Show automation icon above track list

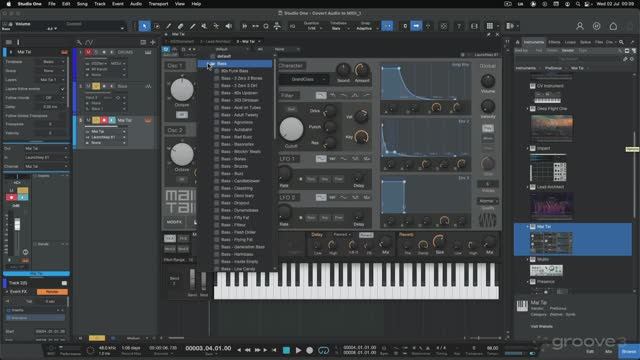[89, 42]
